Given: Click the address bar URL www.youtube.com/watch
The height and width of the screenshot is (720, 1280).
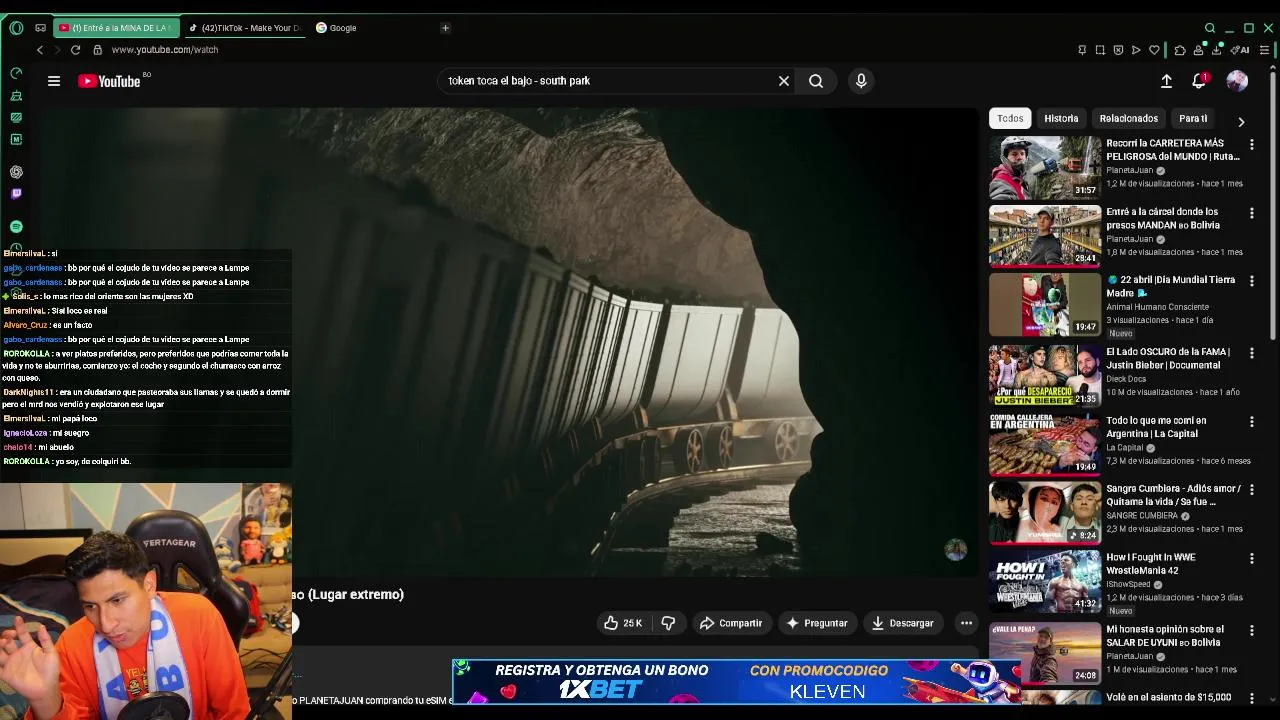Looking at the screenshot, I should pos(165,50).
